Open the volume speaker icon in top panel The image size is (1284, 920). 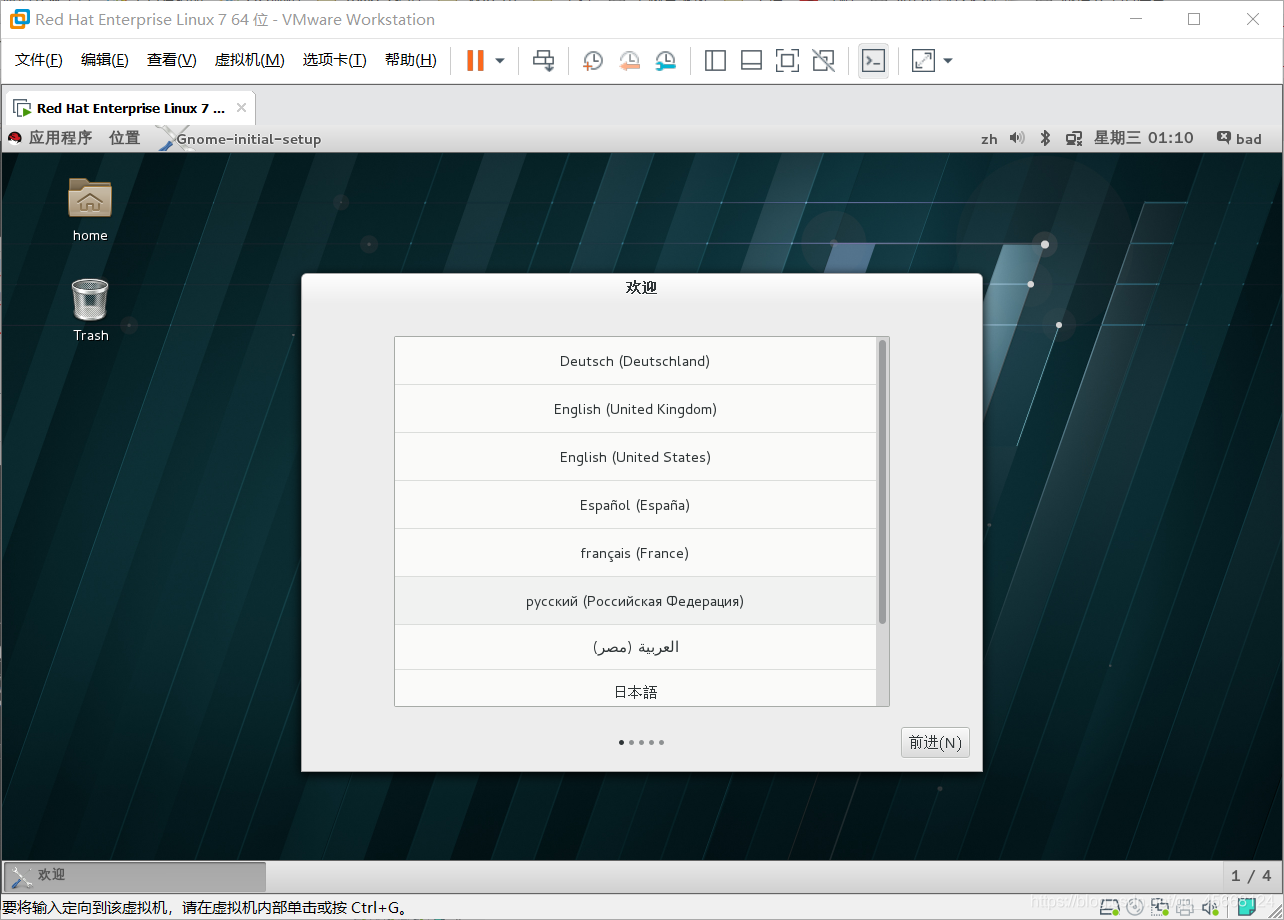point(1017,138)
